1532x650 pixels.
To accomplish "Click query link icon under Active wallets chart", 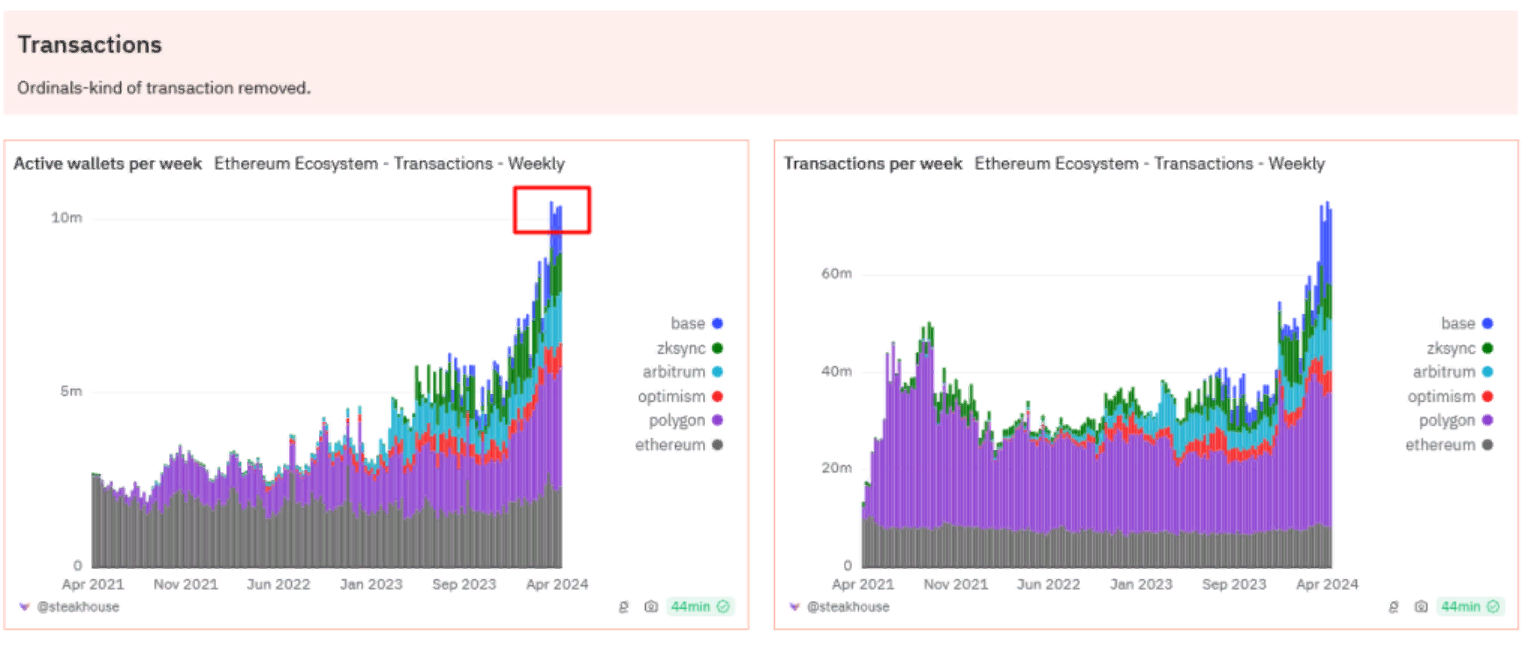I will 624,607.
